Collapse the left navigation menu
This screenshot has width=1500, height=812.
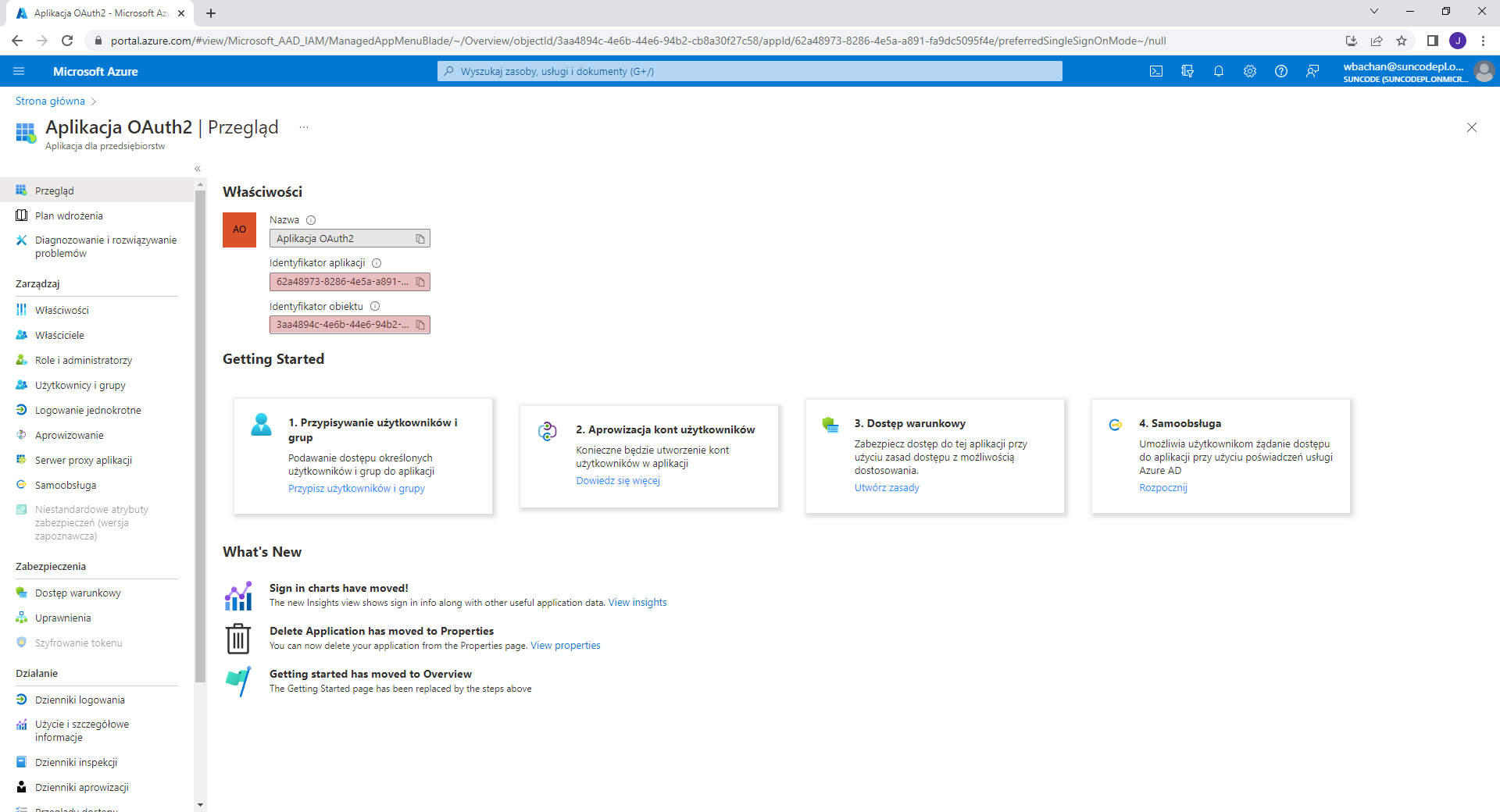pyautogui.click(x=198, y=169)
